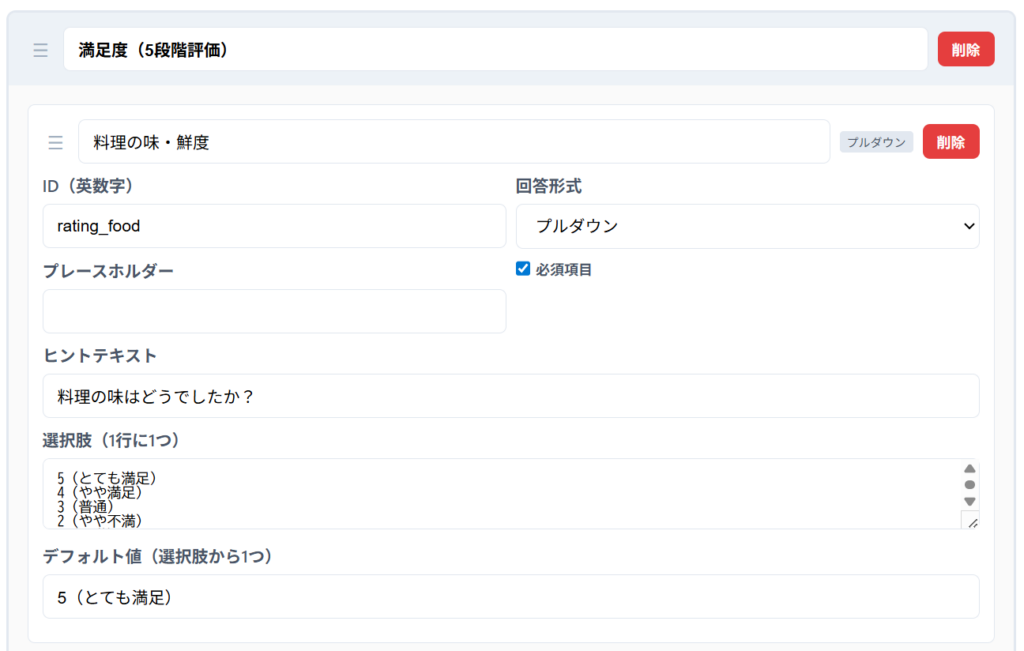The image size is (1024, 651).
Task: Click the empty プレースホルダー input
Action: pos(274,311)
